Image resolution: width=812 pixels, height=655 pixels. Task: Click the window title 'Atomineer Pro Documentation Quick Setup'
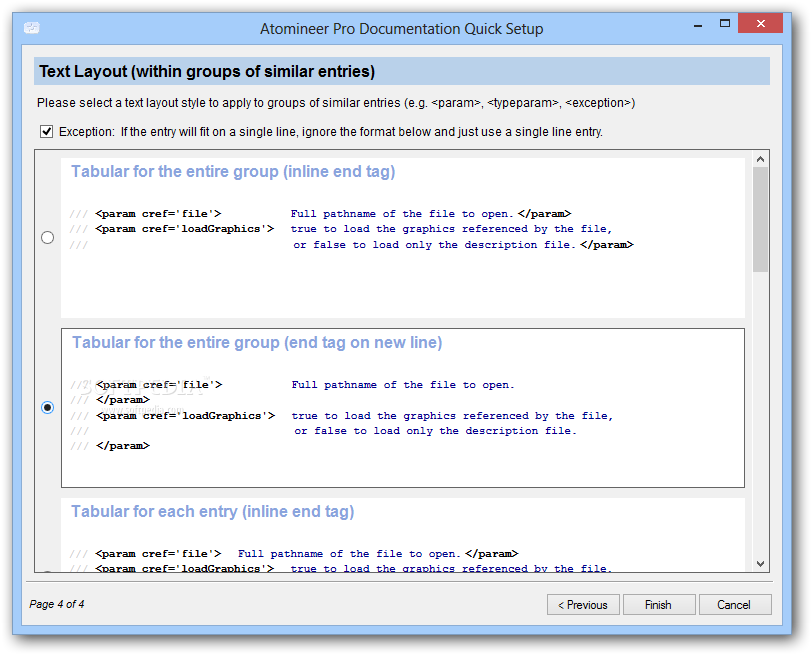tap(401, 28)
